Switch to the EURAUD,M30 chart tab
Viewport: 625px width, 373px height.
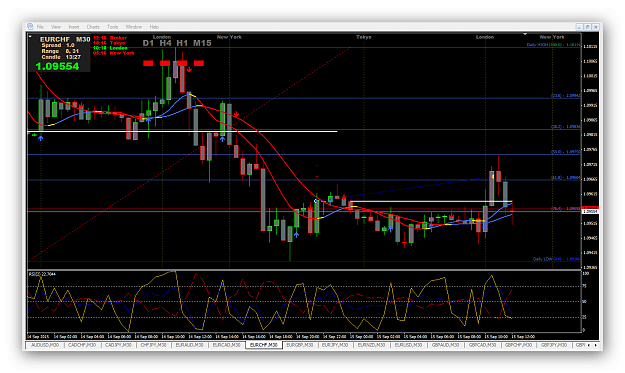tap(189, 345)
